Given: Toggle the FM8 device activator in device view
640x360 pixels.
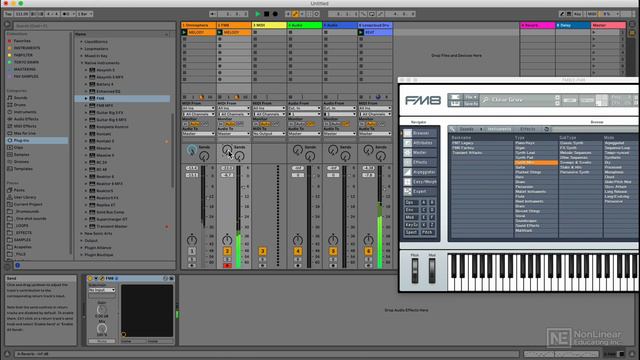Looking at the screenshot, I should 90,278.
